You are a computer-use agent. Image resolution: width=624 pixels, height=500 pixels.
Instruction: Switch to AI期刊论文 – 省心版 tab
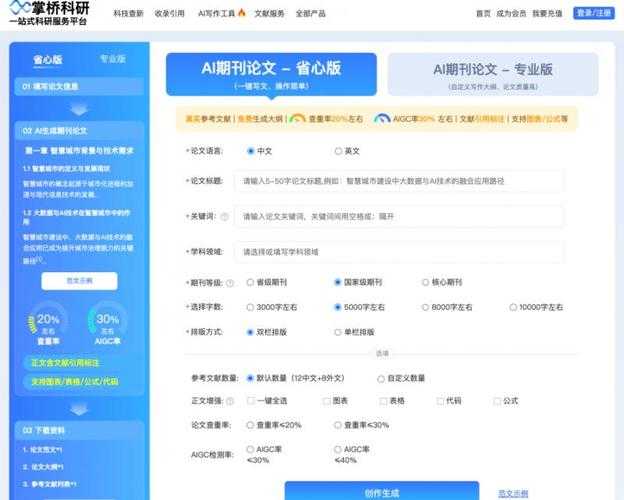coord(271,74)
